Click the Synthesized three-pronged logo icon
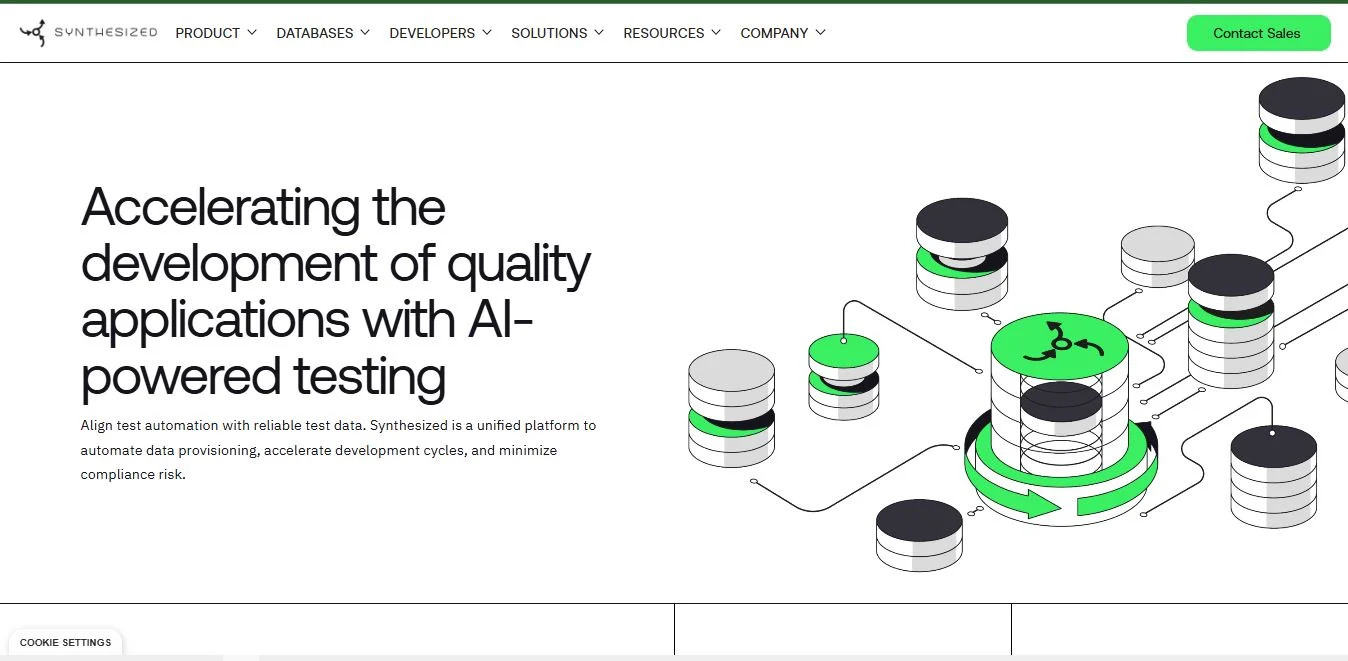The image size is (1348, 661). click(32, 32)
